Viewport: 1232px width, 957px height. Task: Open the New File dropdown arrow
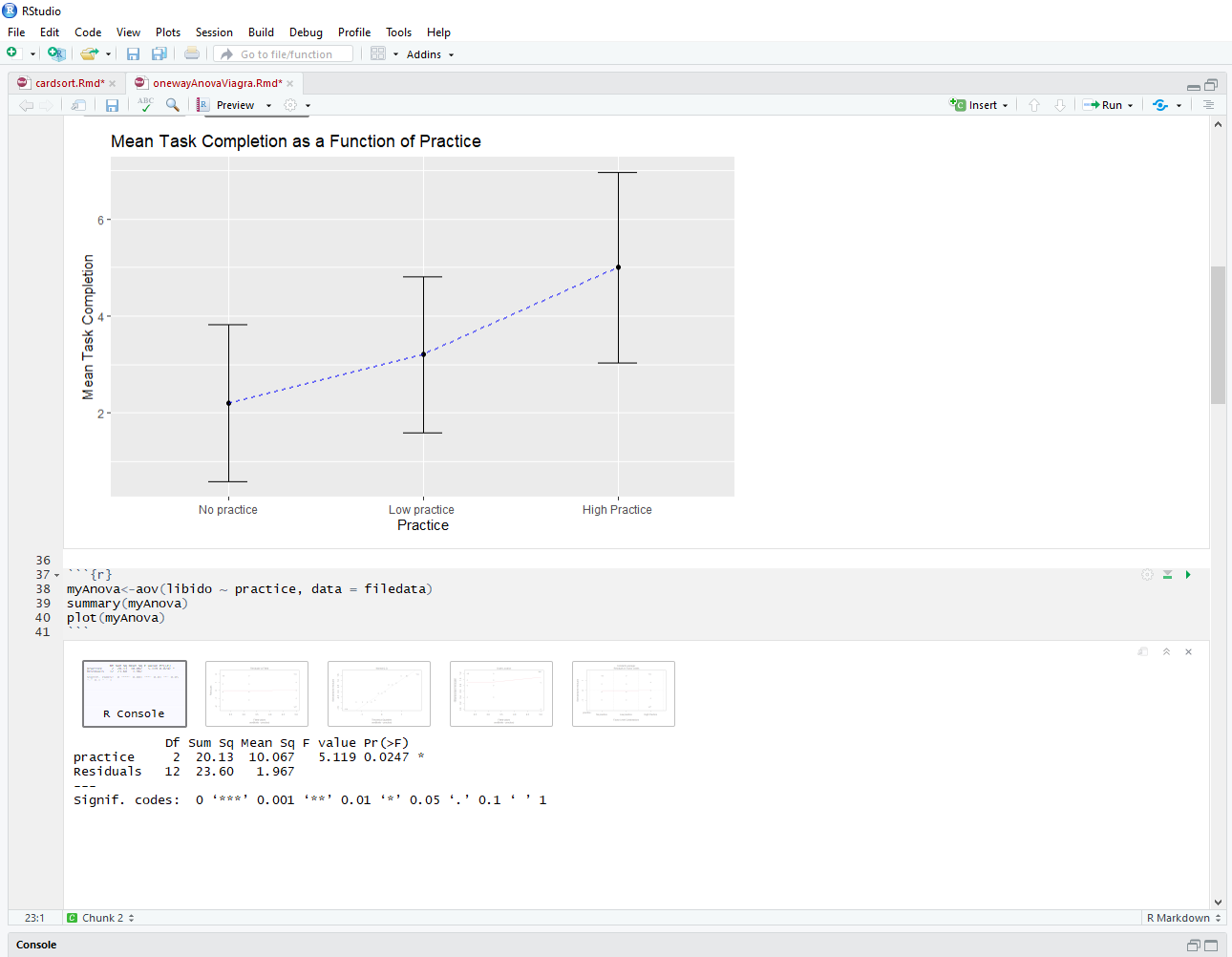32,54
